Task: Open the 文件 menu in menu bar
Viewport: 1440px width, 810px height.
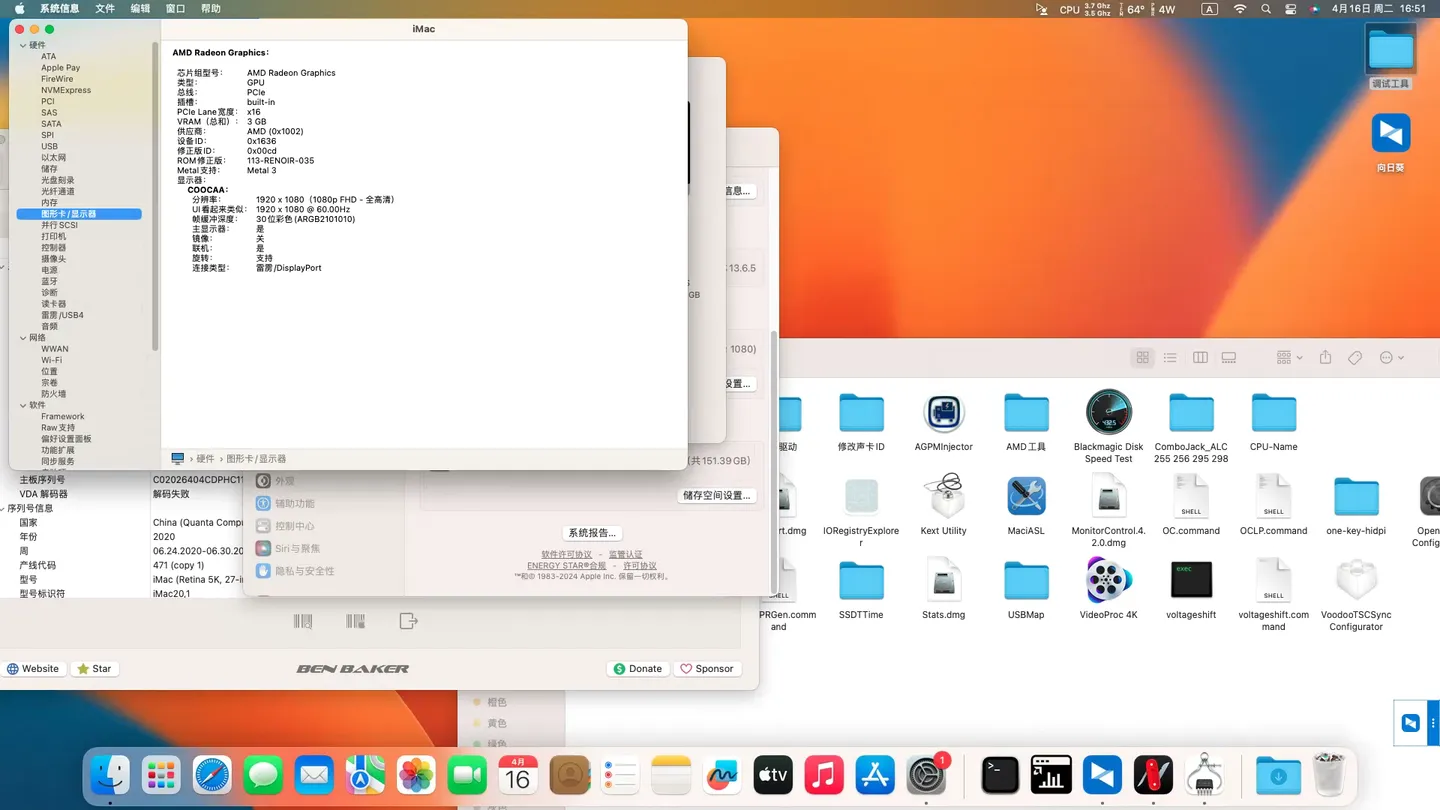Action: 105,9
